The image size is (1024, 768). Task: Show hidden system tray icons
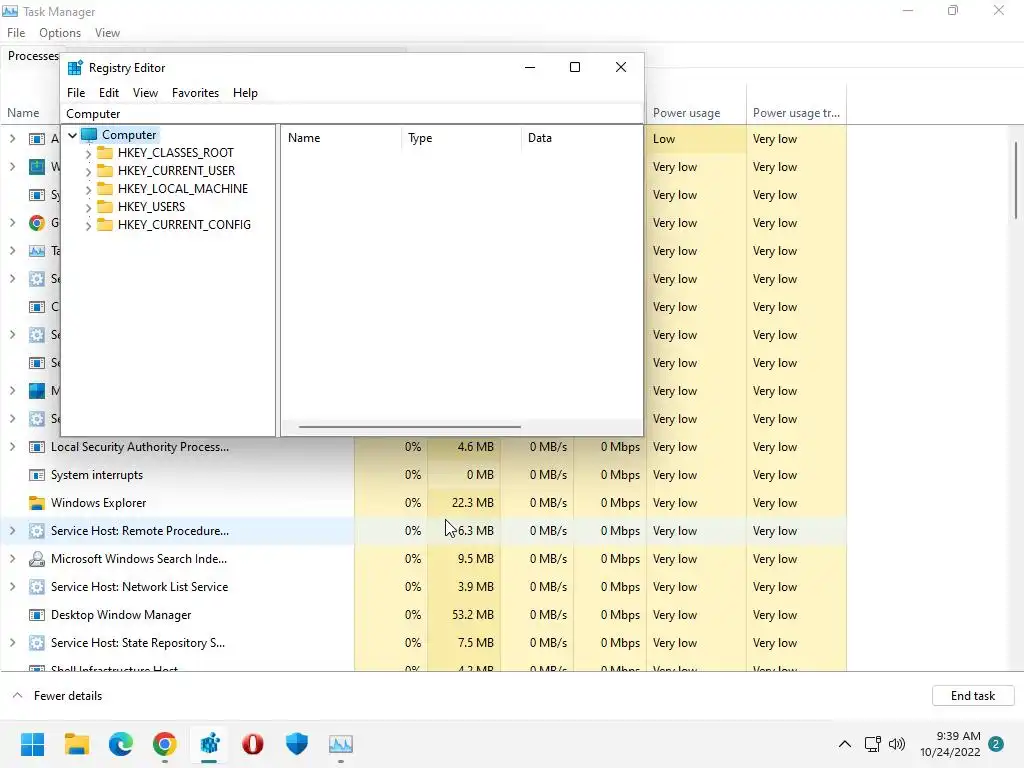pyautogui.click(x=844, y=744)
